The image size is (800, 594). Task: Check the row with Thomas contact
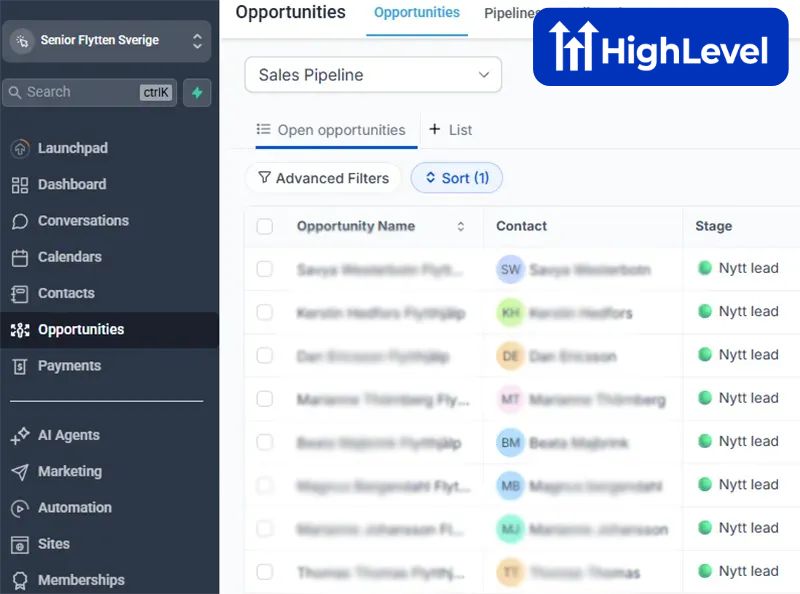265,572
